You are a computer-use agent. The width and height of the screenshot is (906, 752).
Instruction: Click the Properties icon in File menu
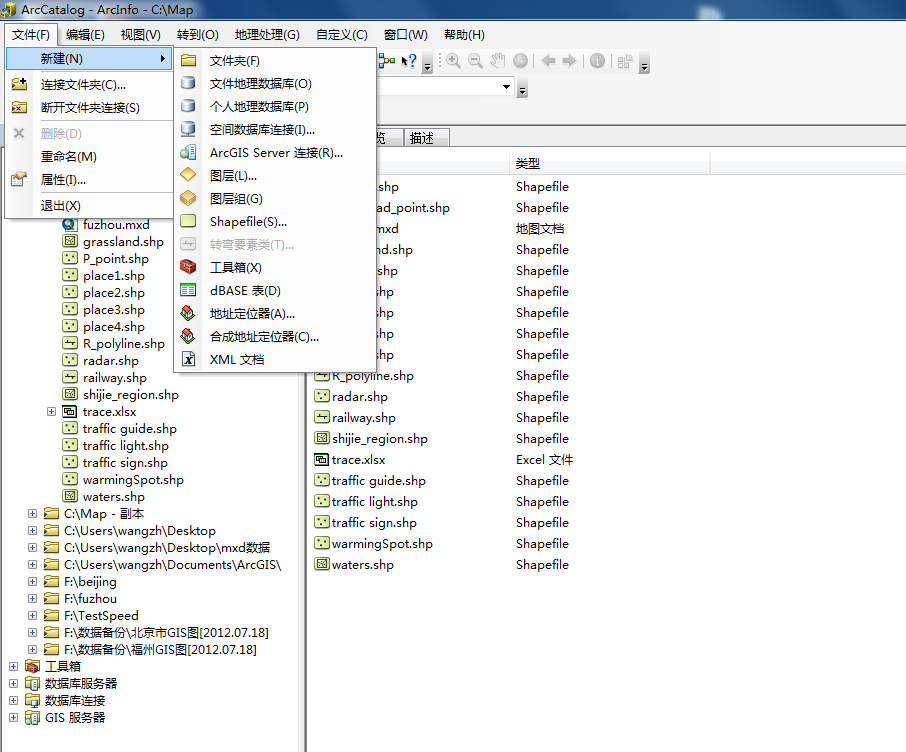coord(19,179)
